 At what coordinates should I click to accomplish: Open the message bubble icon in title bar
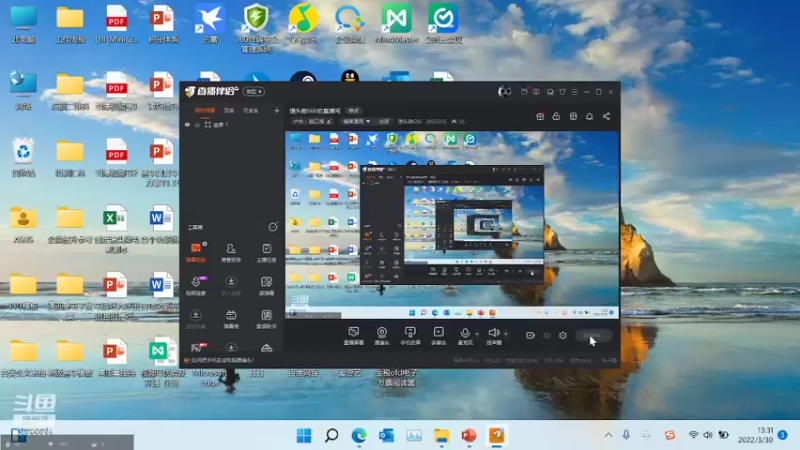pyautogui.click(x=536, y=92)
